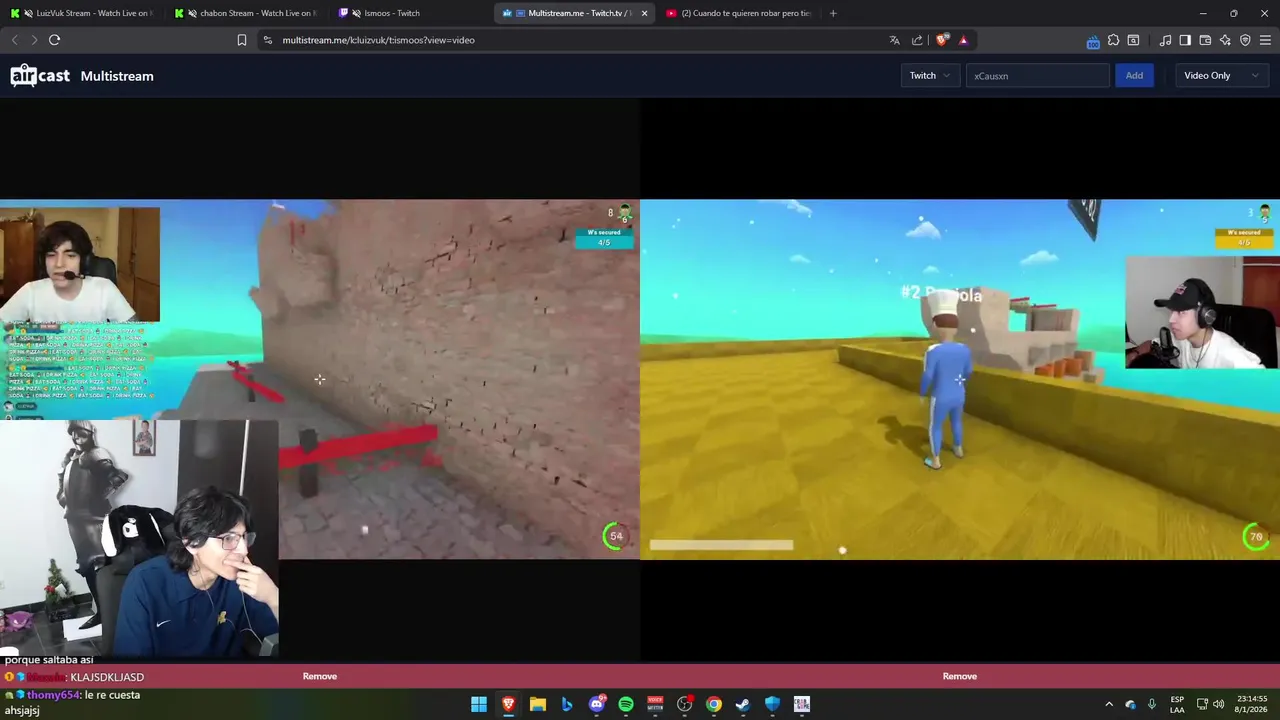
Task: Open File Explorer from the taskbar
Action: point(538,704)
